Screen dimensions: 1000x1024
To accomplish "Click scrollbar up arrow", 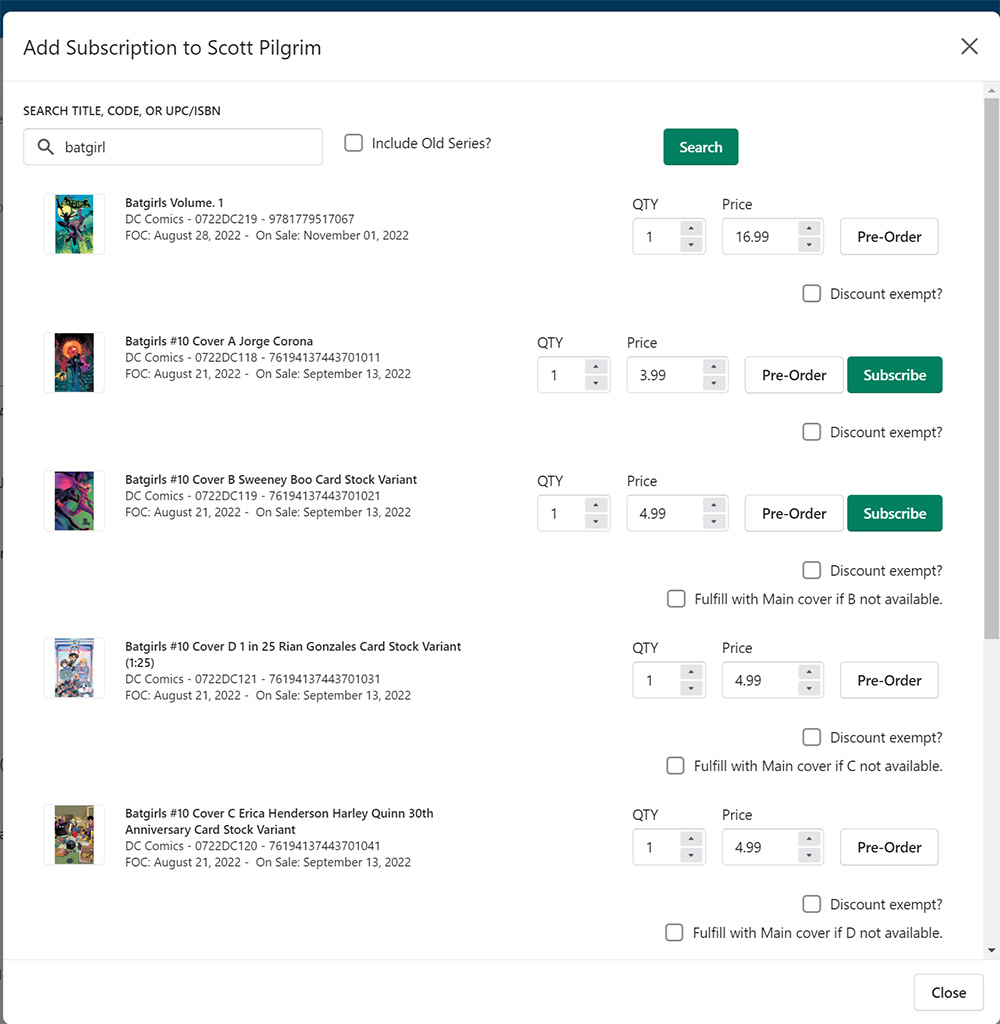I will pos(992,90).
